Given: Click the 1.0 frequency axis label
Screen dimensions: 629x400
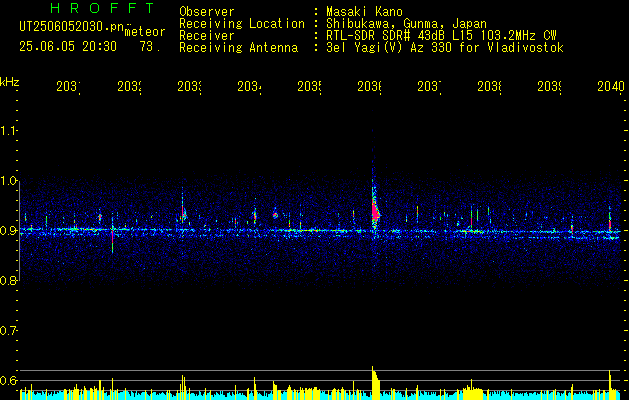Looking at the screenshot, I should coord(8,181).
